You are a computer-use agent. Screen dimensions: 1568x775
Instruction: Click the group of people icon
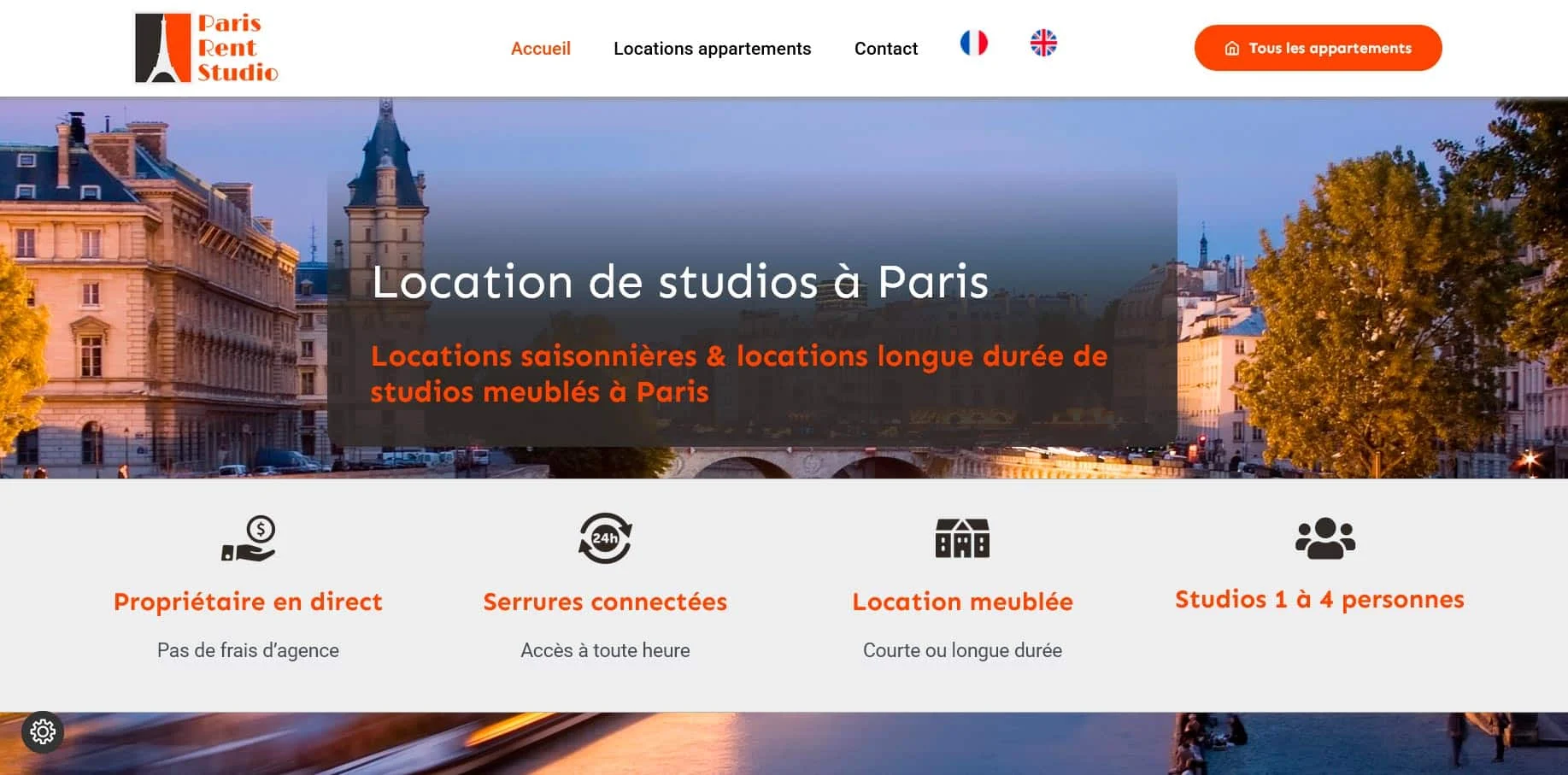(x=1325, y=538)
